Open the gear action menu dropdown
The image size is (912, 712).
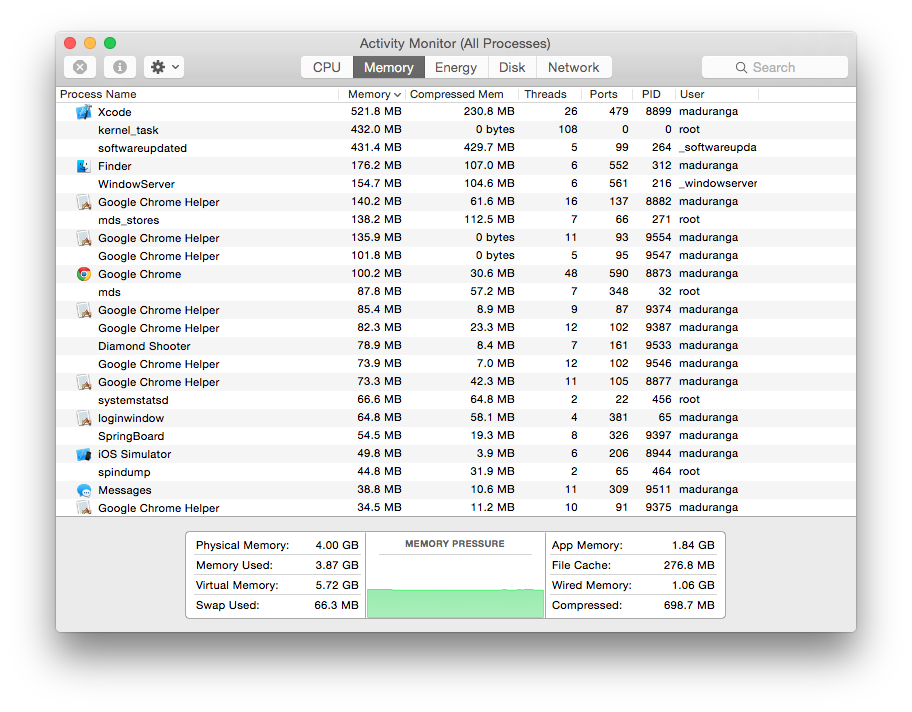tap(165, 67)
